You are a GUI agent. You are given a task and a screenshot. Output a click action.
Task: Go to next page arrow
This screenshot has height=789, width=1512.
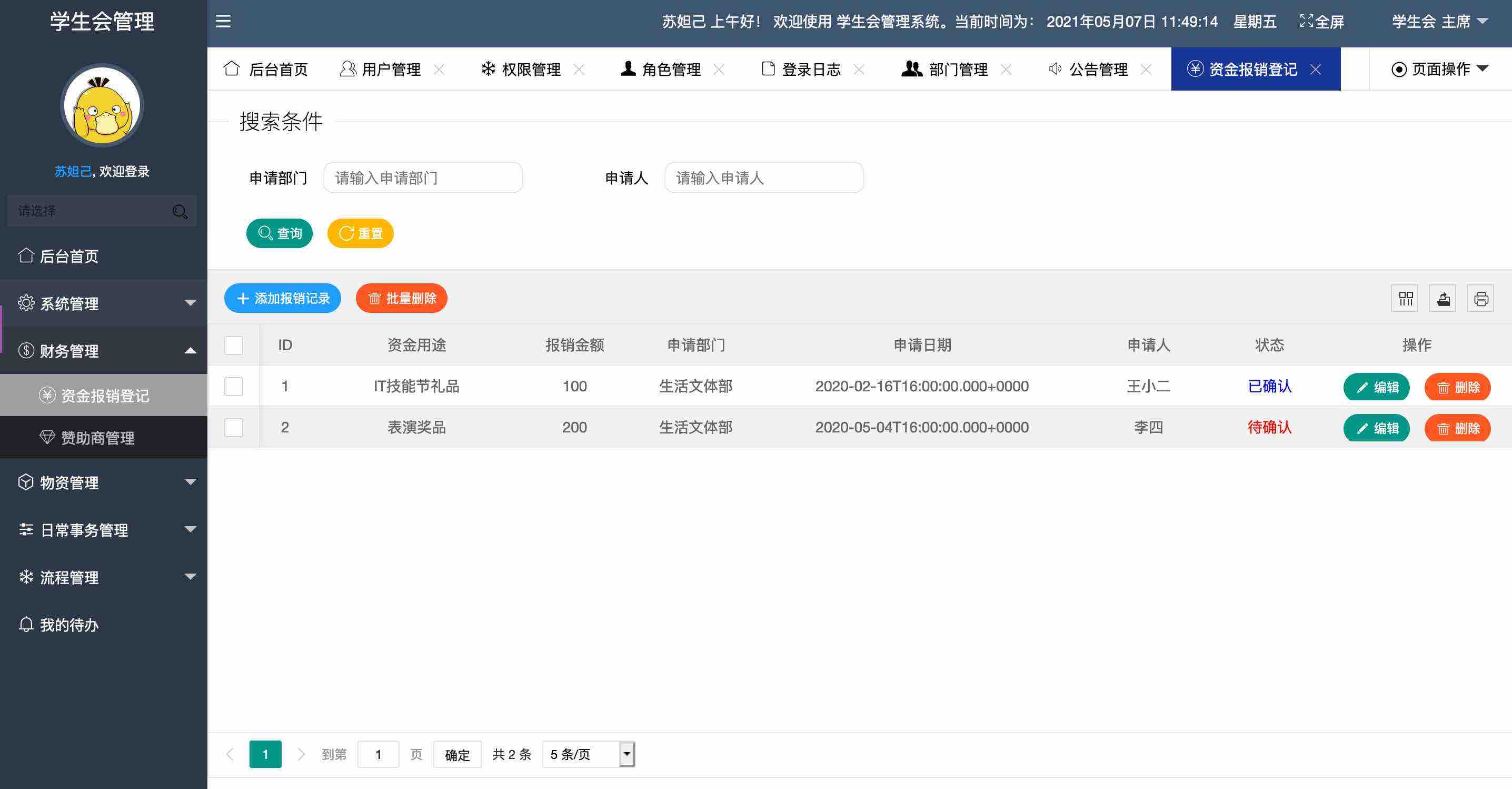tap(301, 754)
